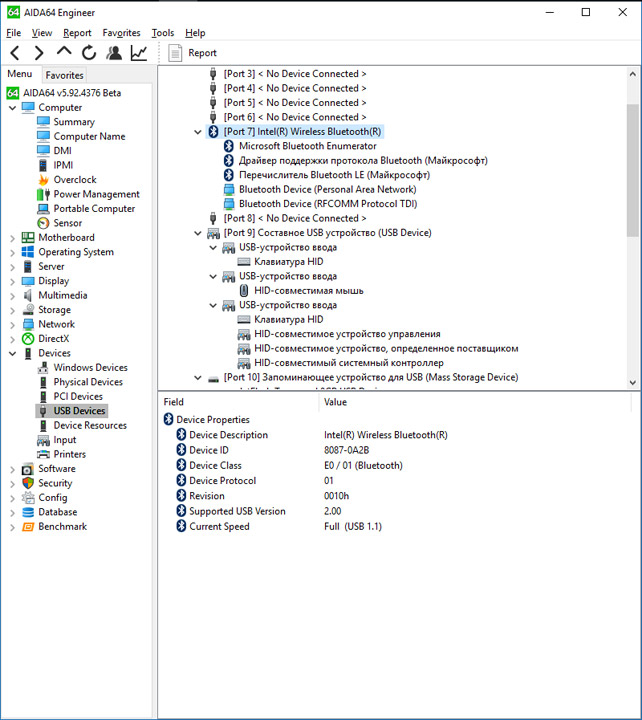Open the Help menu
Image resolution: width=642 pixels, height=720 pixels.
[195, 33]
